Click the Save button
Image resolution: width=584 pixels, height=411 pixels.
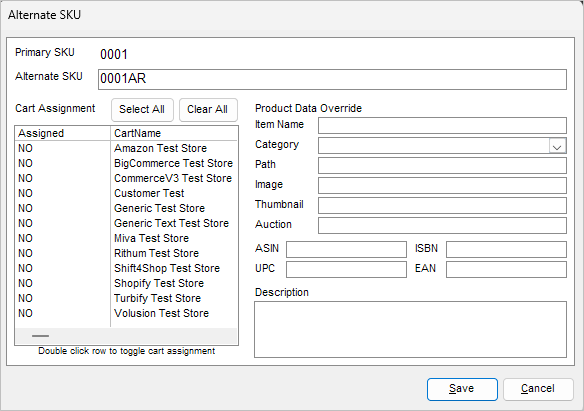click(462, 389)
